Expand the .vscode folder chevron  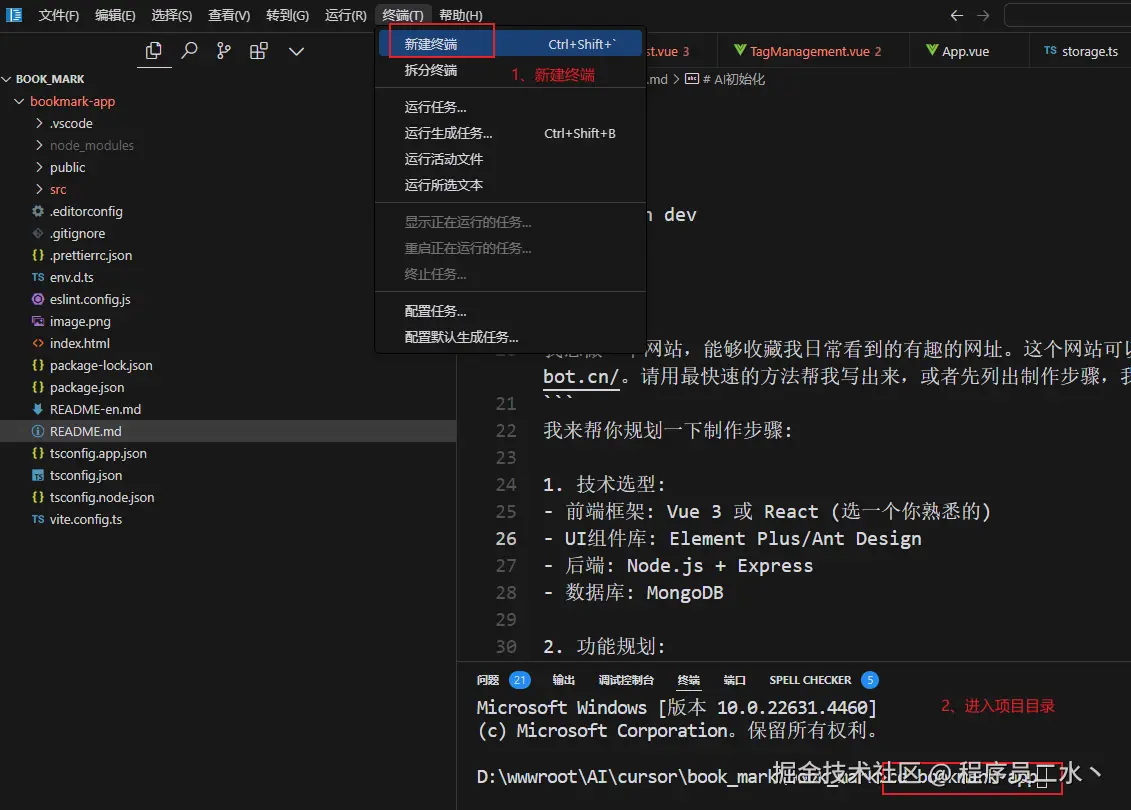point(39,123)
